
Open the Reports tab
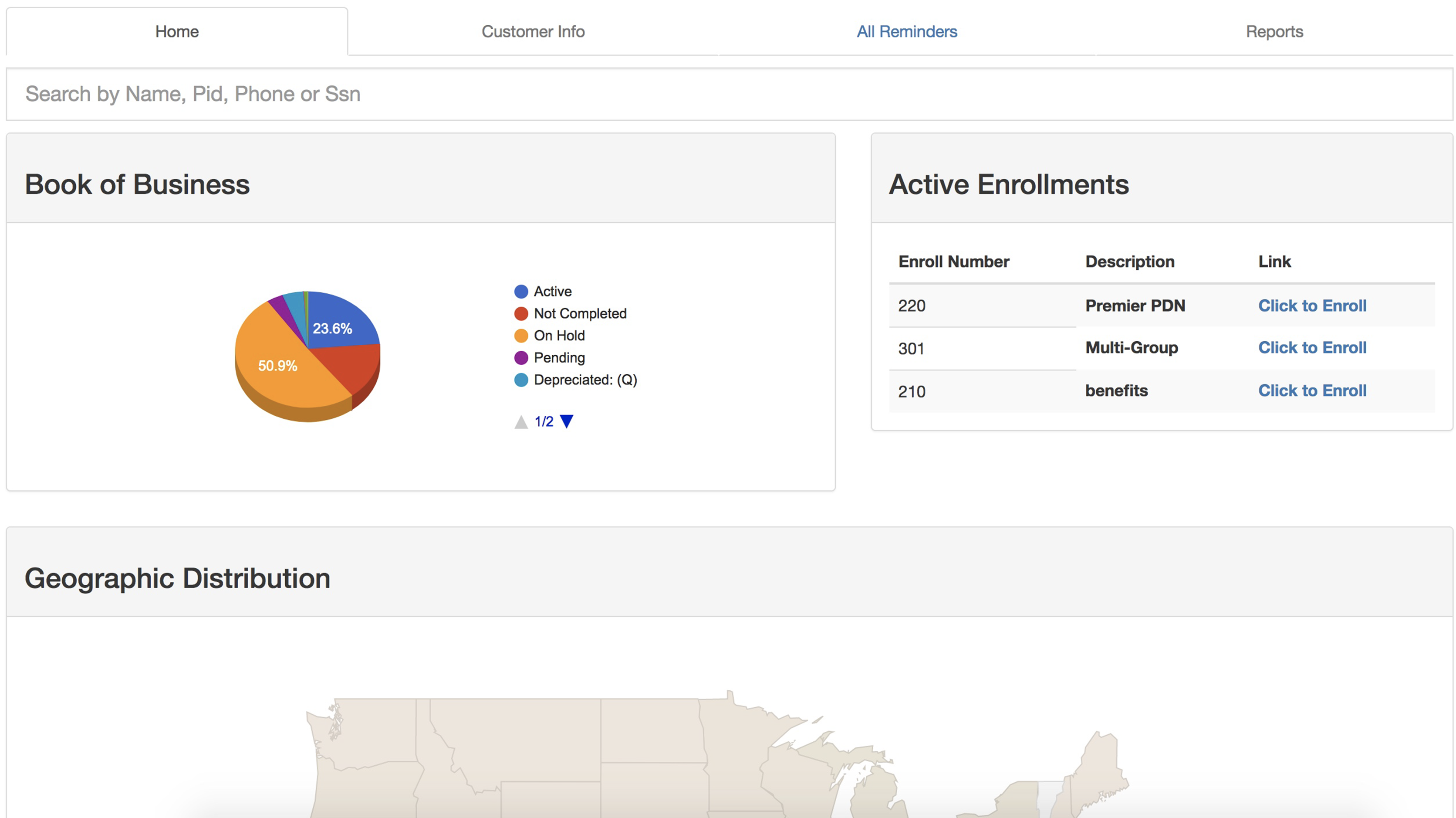pos(1274,32)
